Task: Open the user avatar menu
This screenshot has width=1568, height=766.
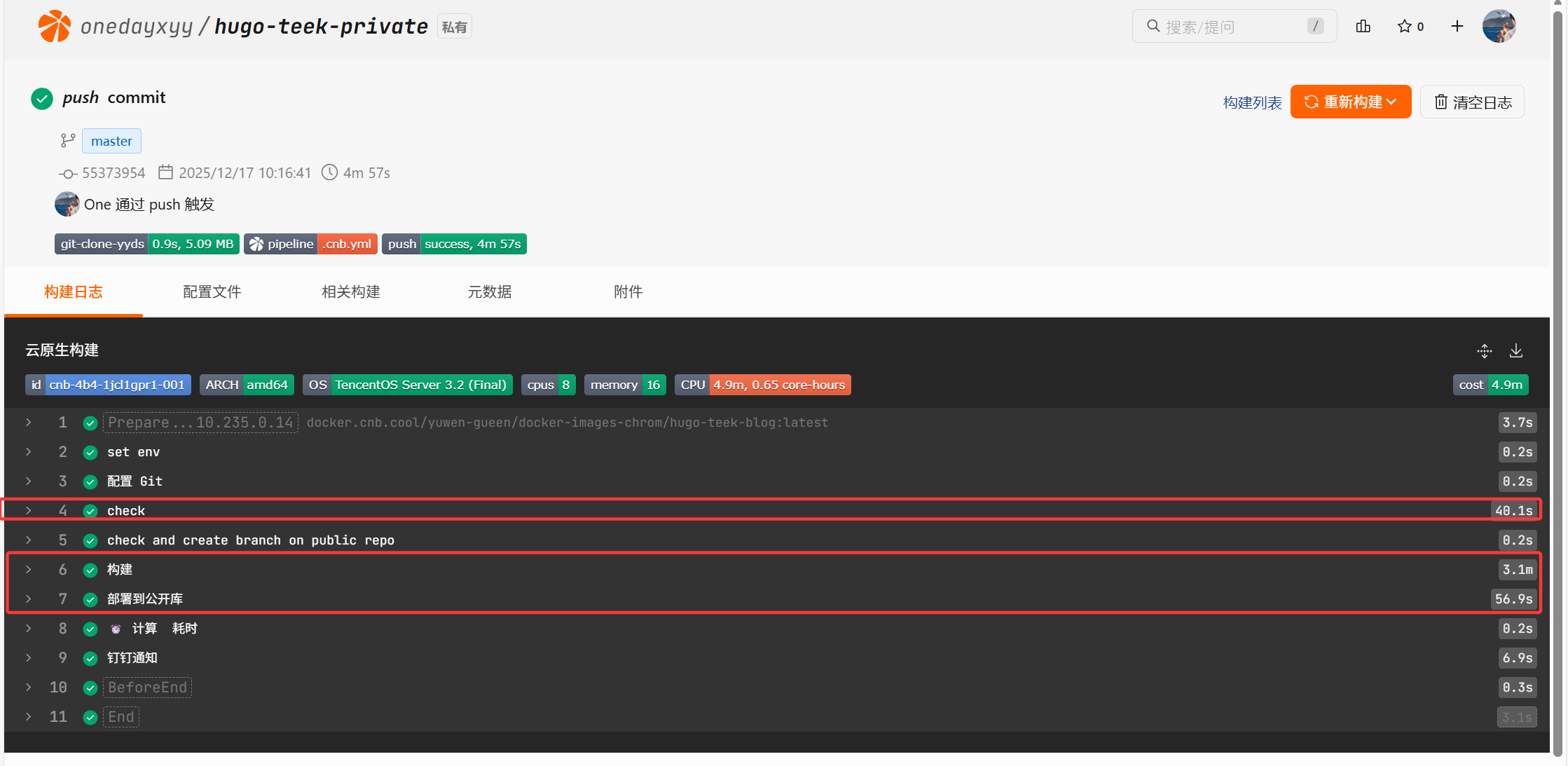Action: click(1499, 27)
